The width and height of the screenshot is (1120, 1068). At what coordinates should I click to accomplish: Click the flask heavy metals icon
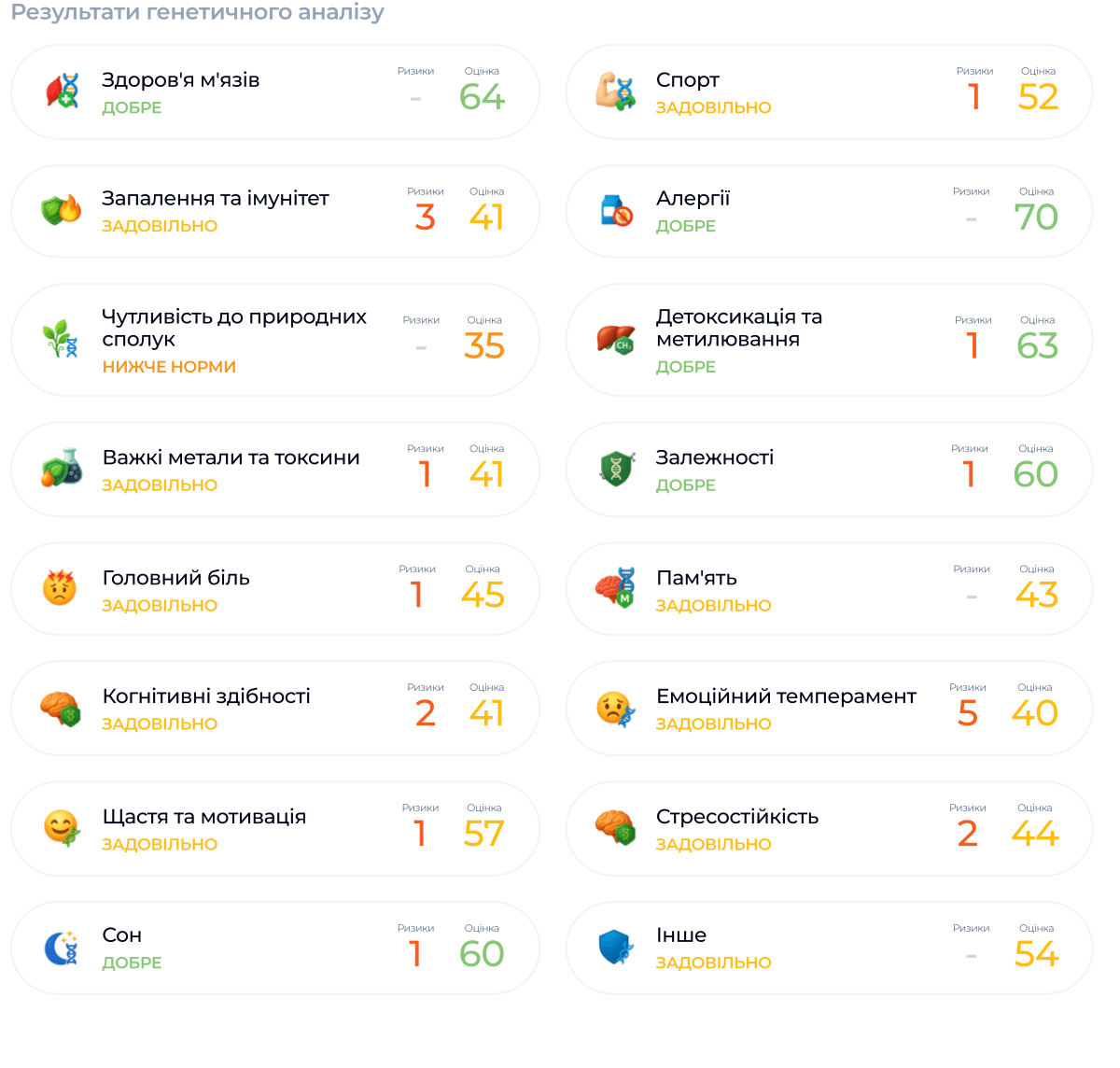pyautogui.click(x=62, y=469)
